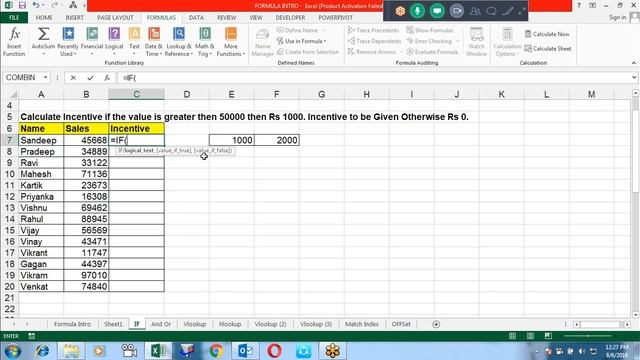The height and width of the screenshot is (360, 640).
Task: Open the FILE tab
Action: (14, 18)
